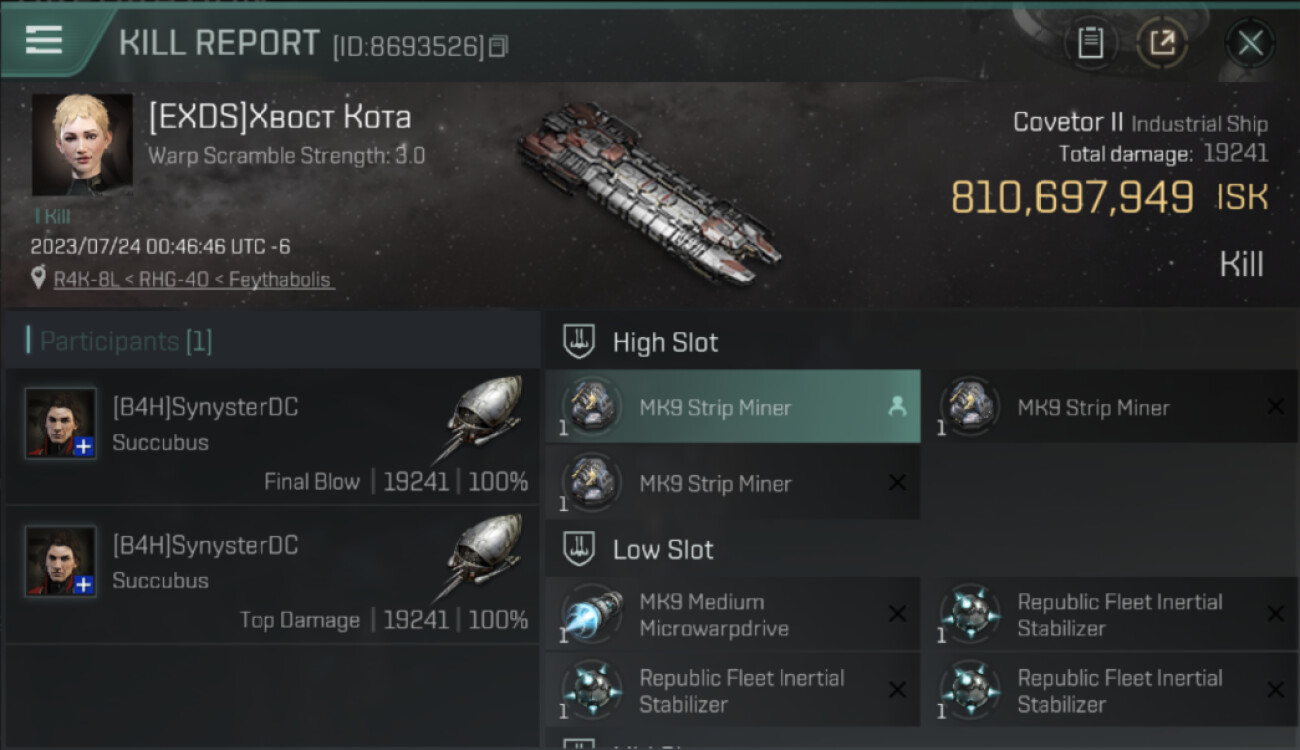Open Final Blow pilot SynysterDC portrait
This screenshot has width=1300, height=750.
[x=61, y=423]
